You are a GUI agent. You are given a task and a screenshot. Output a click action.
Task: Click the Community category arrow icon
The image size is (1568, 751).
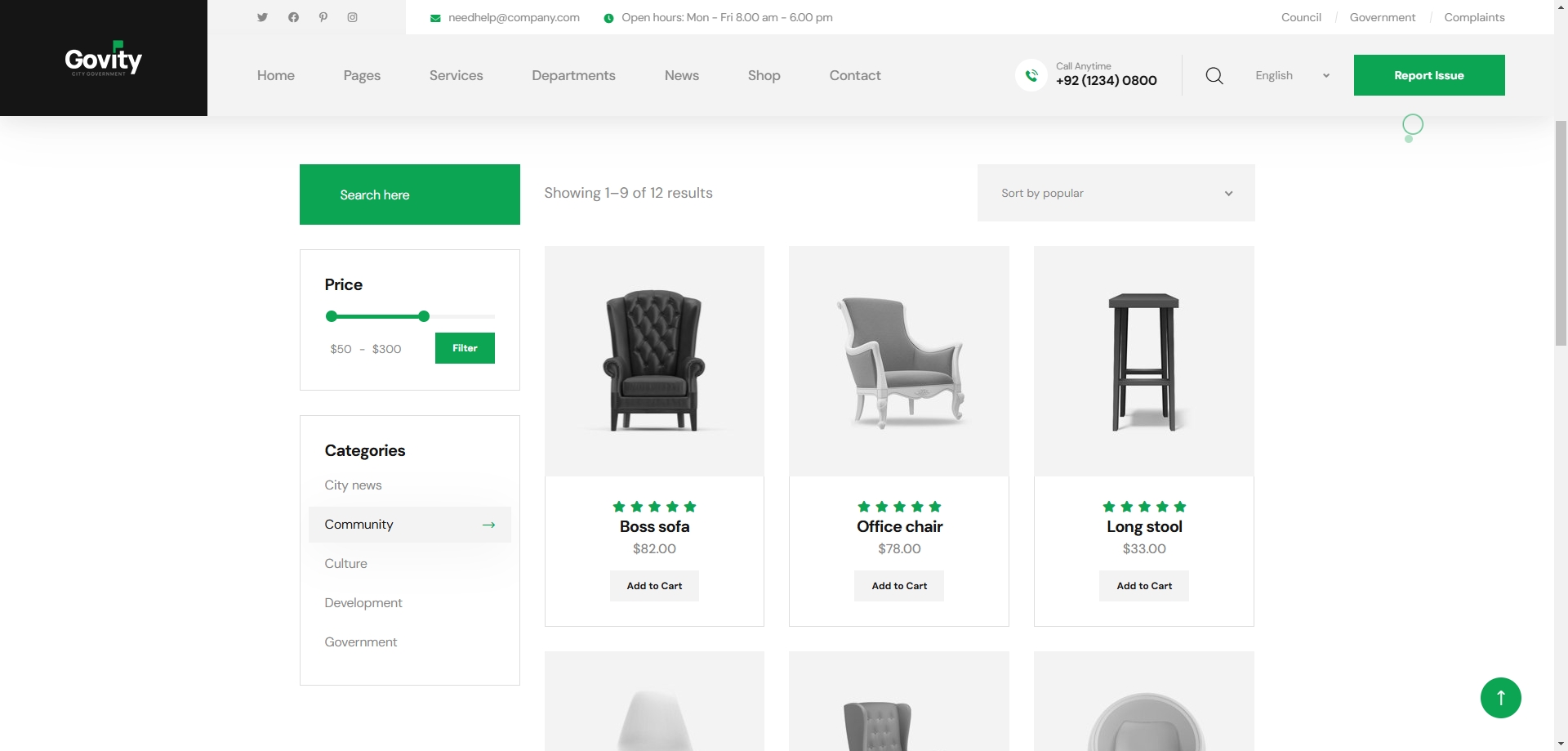[488, 525]
